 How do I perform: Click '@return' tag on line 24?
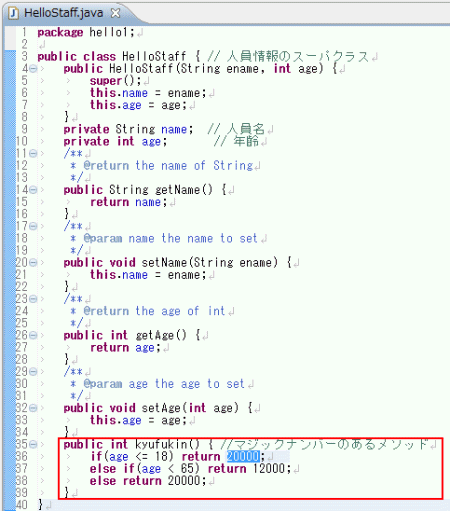(106, 311)
